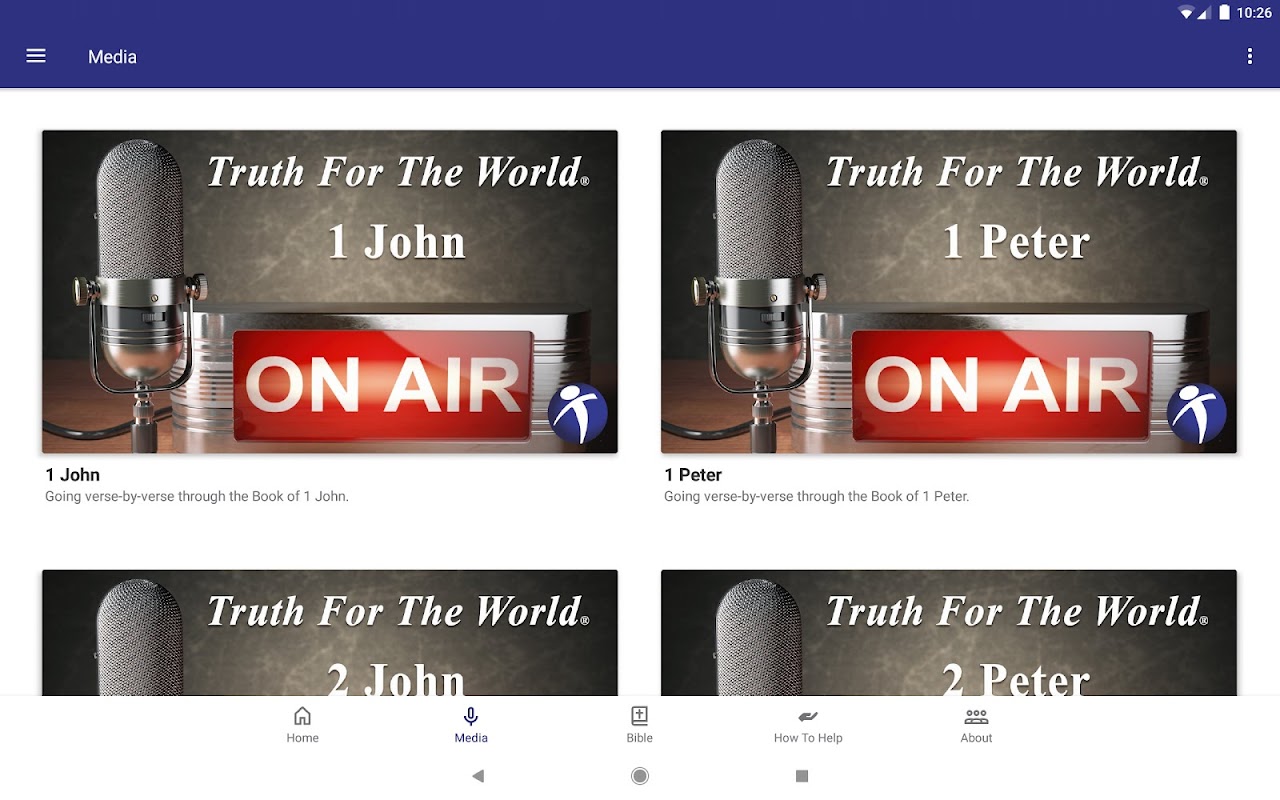The width and height of the screenshot is (1280, 800).
Task: Open the three-dot overflow menu
Action: pyautogui.click(x=1249, y=56)
